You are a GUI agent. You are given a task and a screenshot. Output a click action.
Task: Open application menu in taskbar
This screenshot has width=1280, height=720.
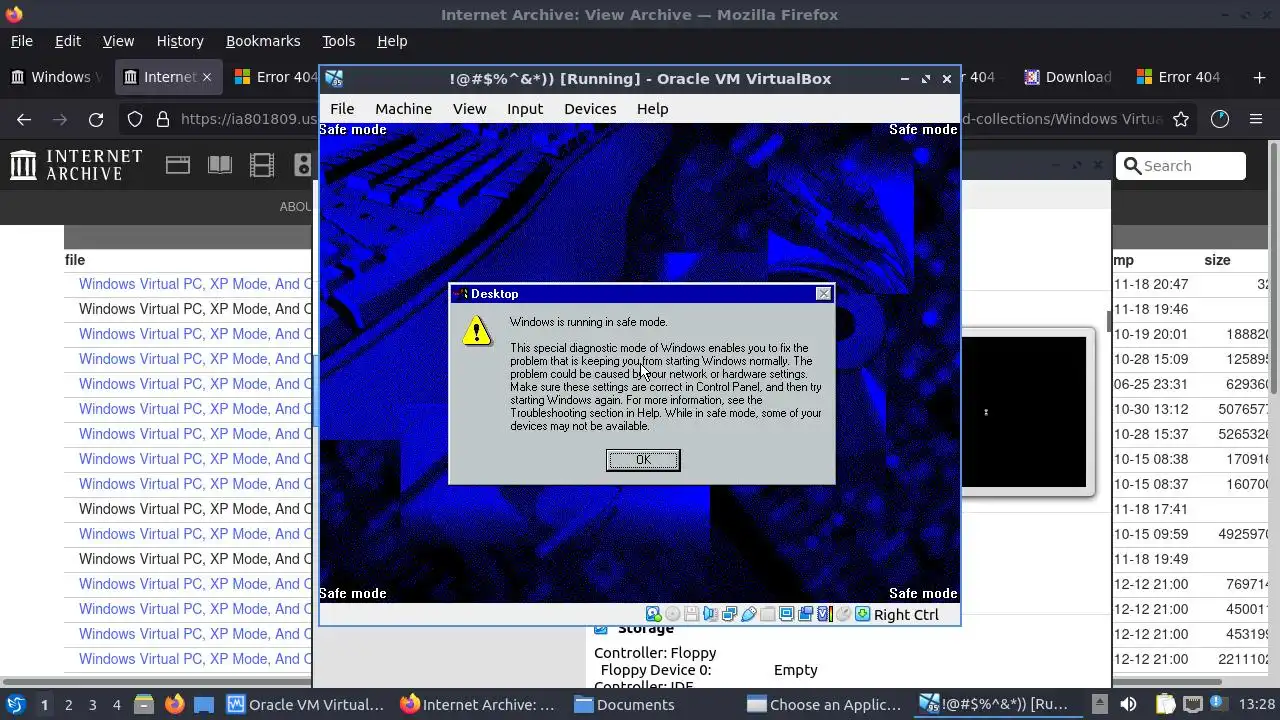15,704
